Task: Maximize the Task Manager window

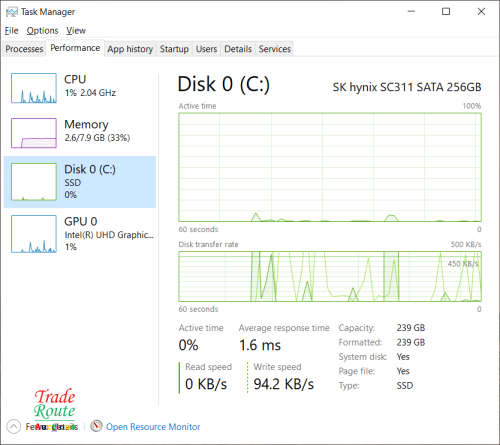Action: [446, 12]
